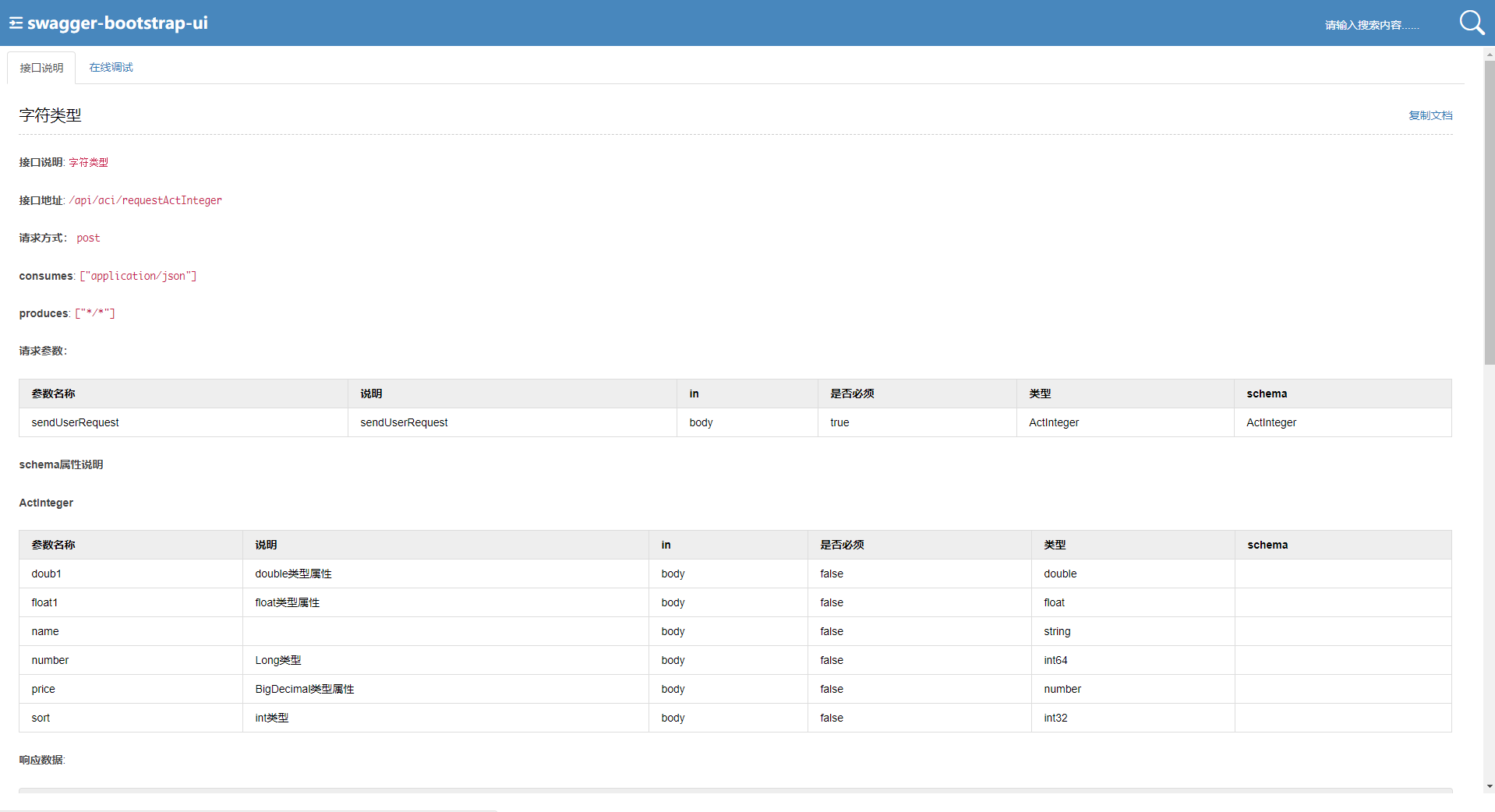The height and width of the screenshot is (812, 1495).
Task: Click the sendUserRequest parameter name cell
Action: click(75, 422)
